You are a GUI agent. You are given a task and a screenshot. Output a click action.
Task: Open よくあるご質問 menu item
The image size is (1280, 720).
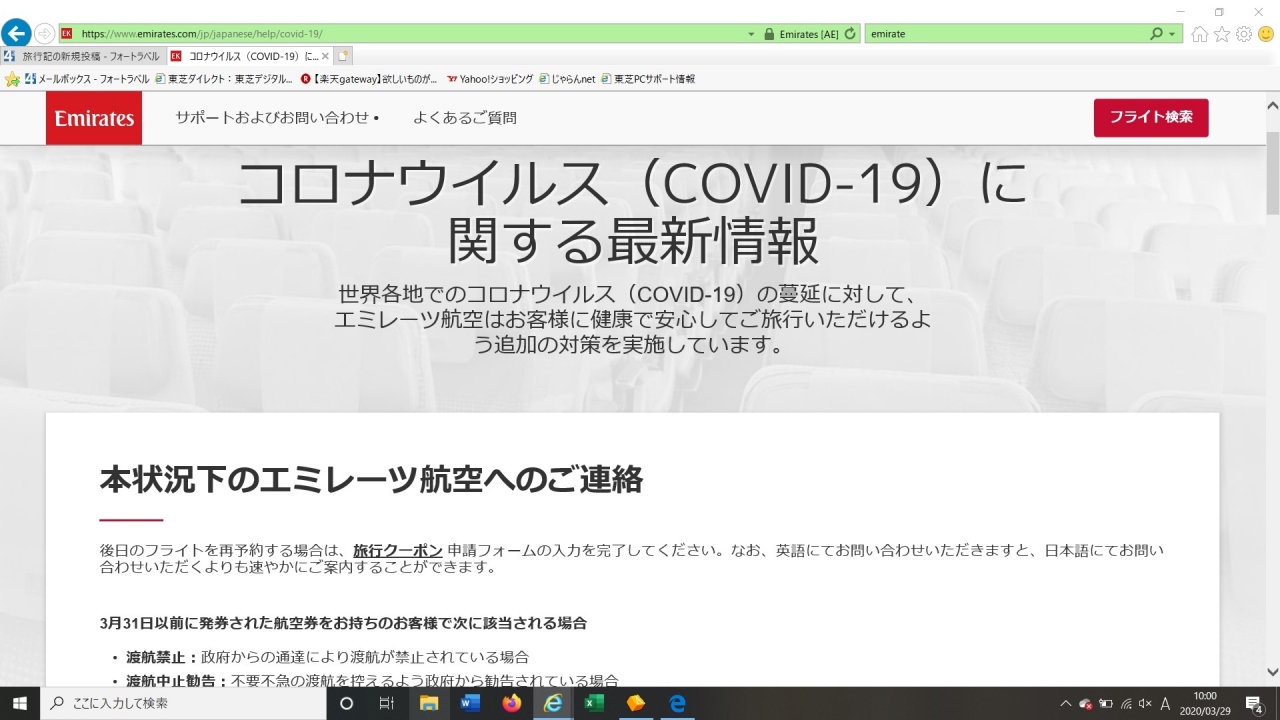tap(465, 118)
